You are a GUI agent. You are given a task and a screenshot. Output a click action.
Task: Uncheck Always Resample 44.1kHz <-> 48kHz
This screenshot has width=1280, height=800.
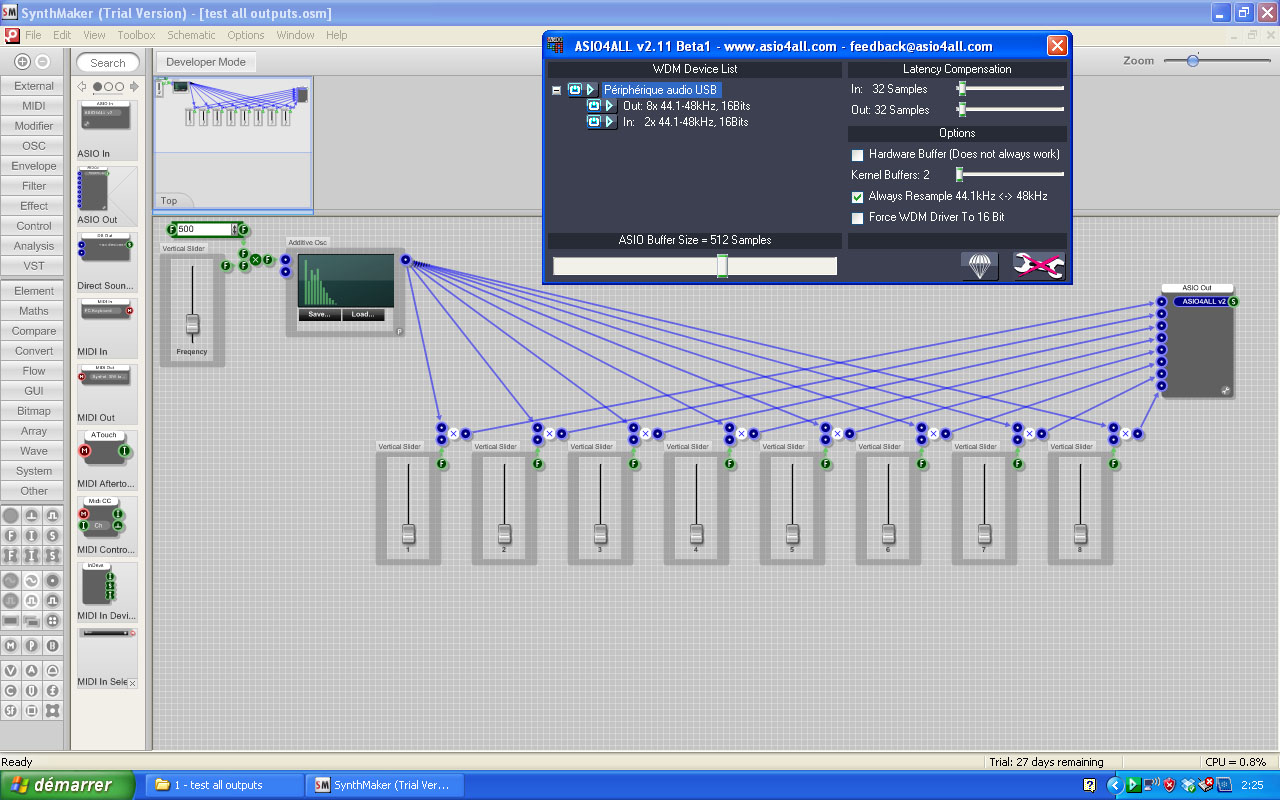point(857,197)
